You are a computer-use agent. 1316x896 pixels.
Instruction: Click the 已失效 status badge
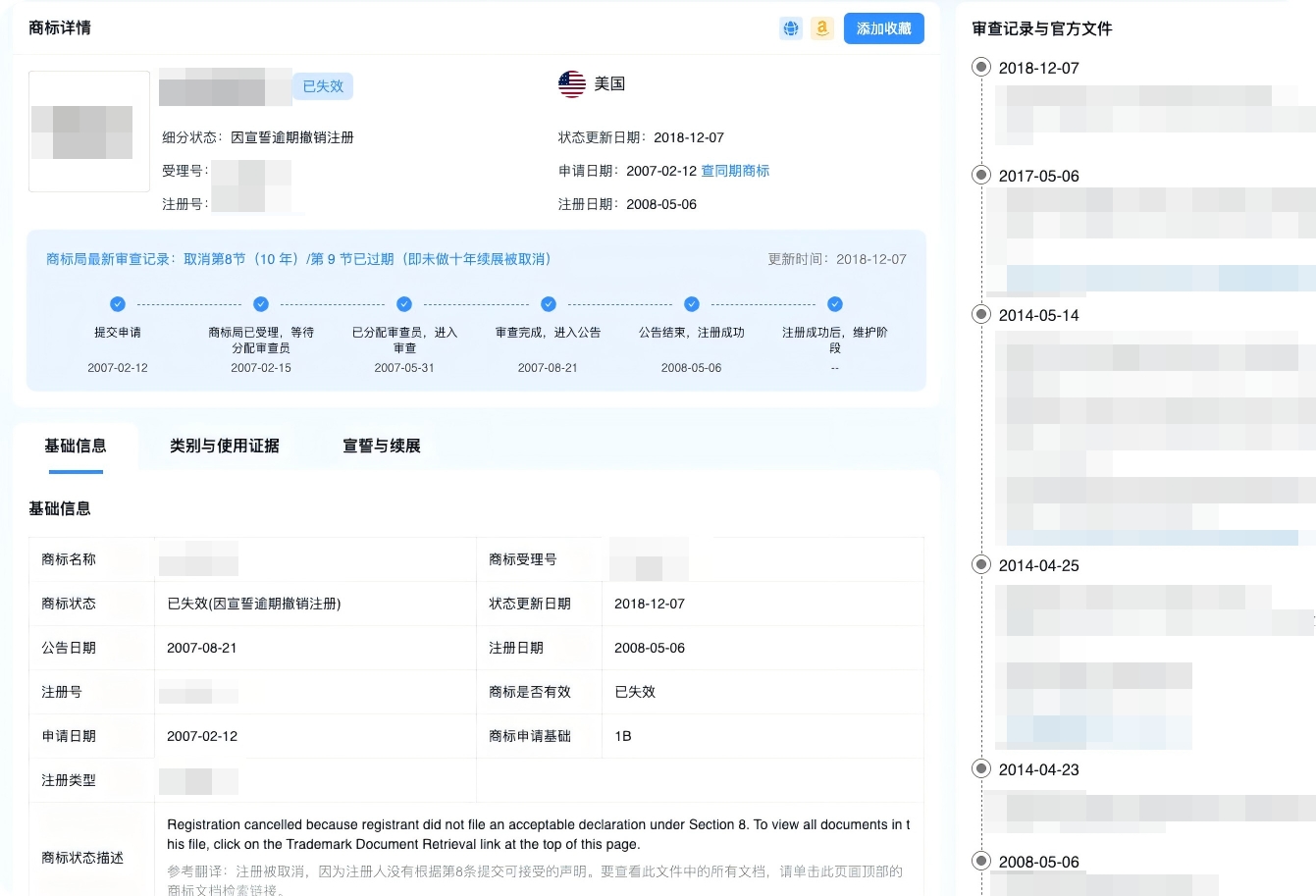[323, 86]
